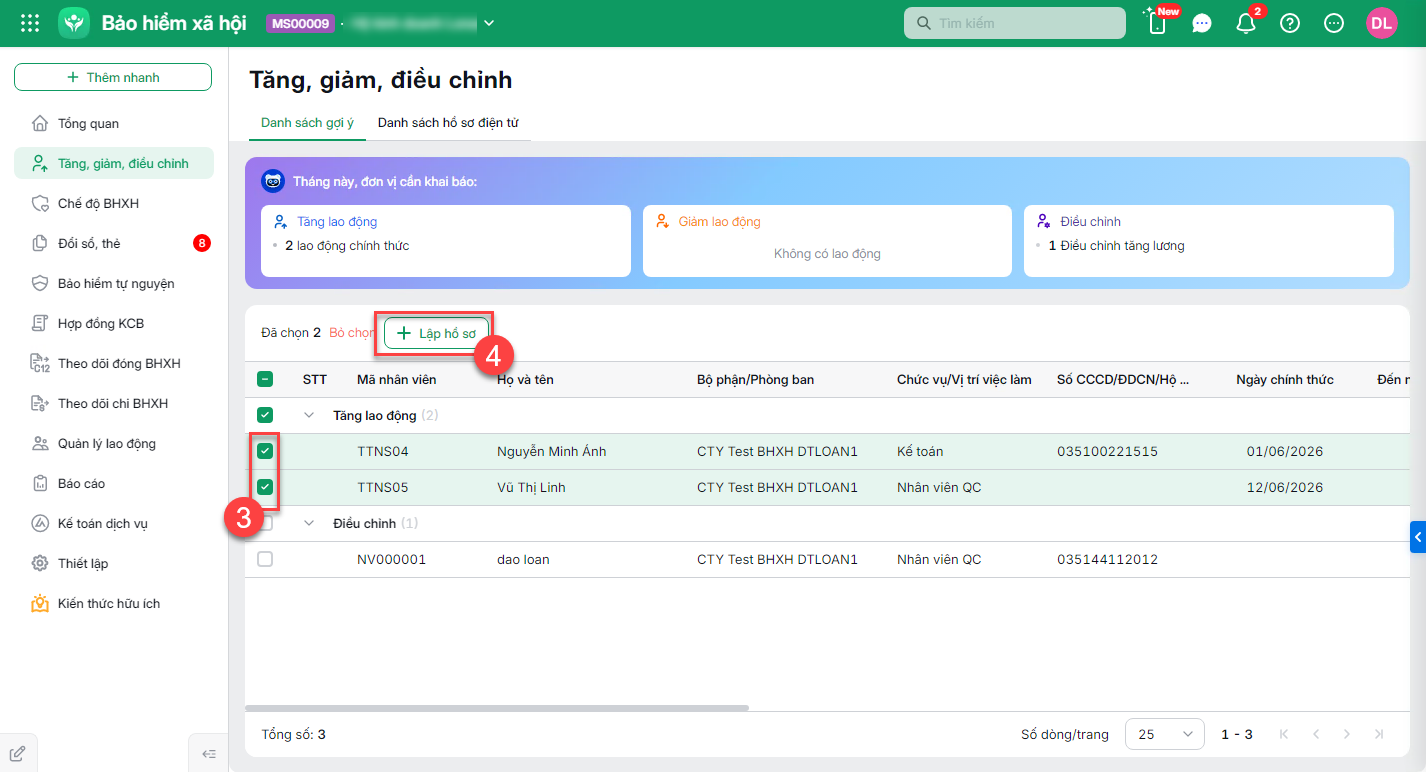The height and width of the screenshot is (772, 1426).
Task: Click the Theo dõi chi BHXH icon
Action: click(x=40, y=403)
